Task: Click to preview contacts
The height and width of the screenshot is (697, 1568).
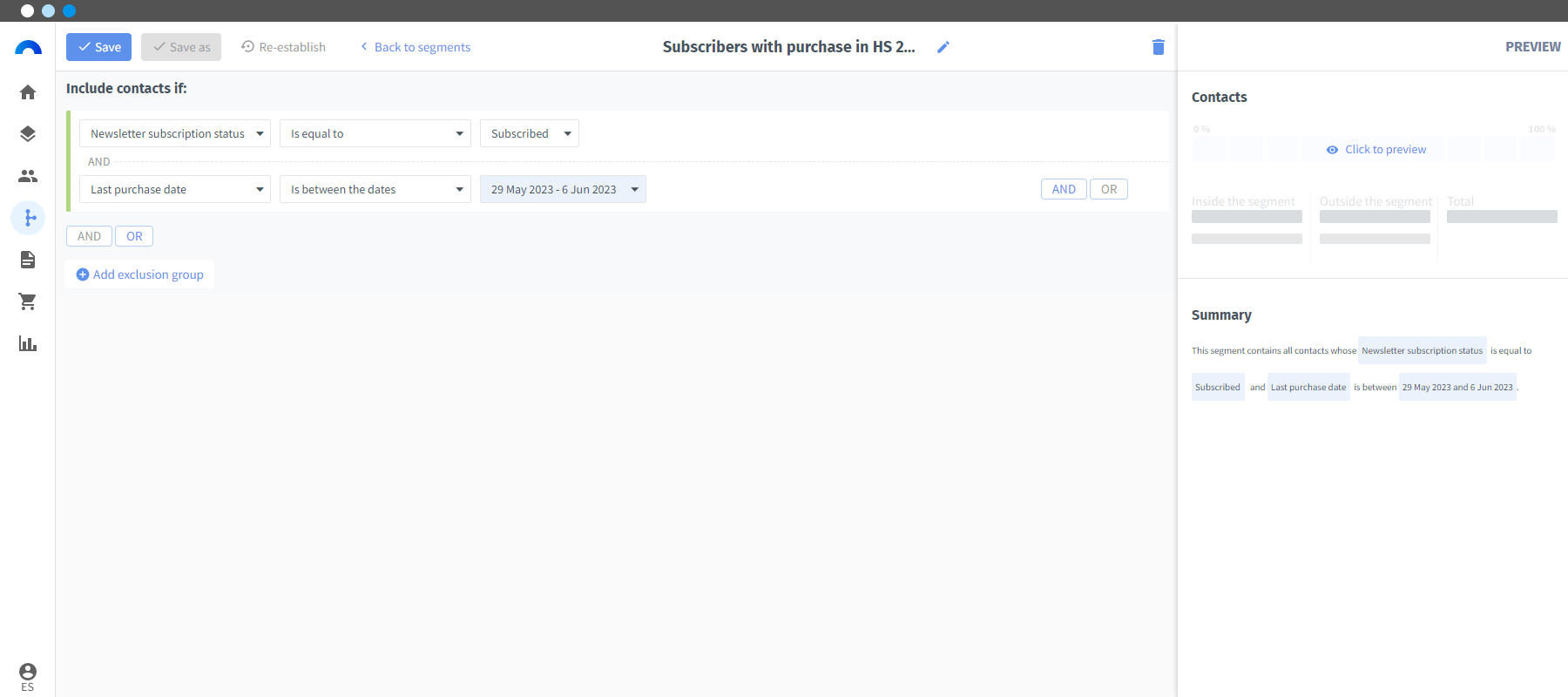Action: (x=1375, y=150)
